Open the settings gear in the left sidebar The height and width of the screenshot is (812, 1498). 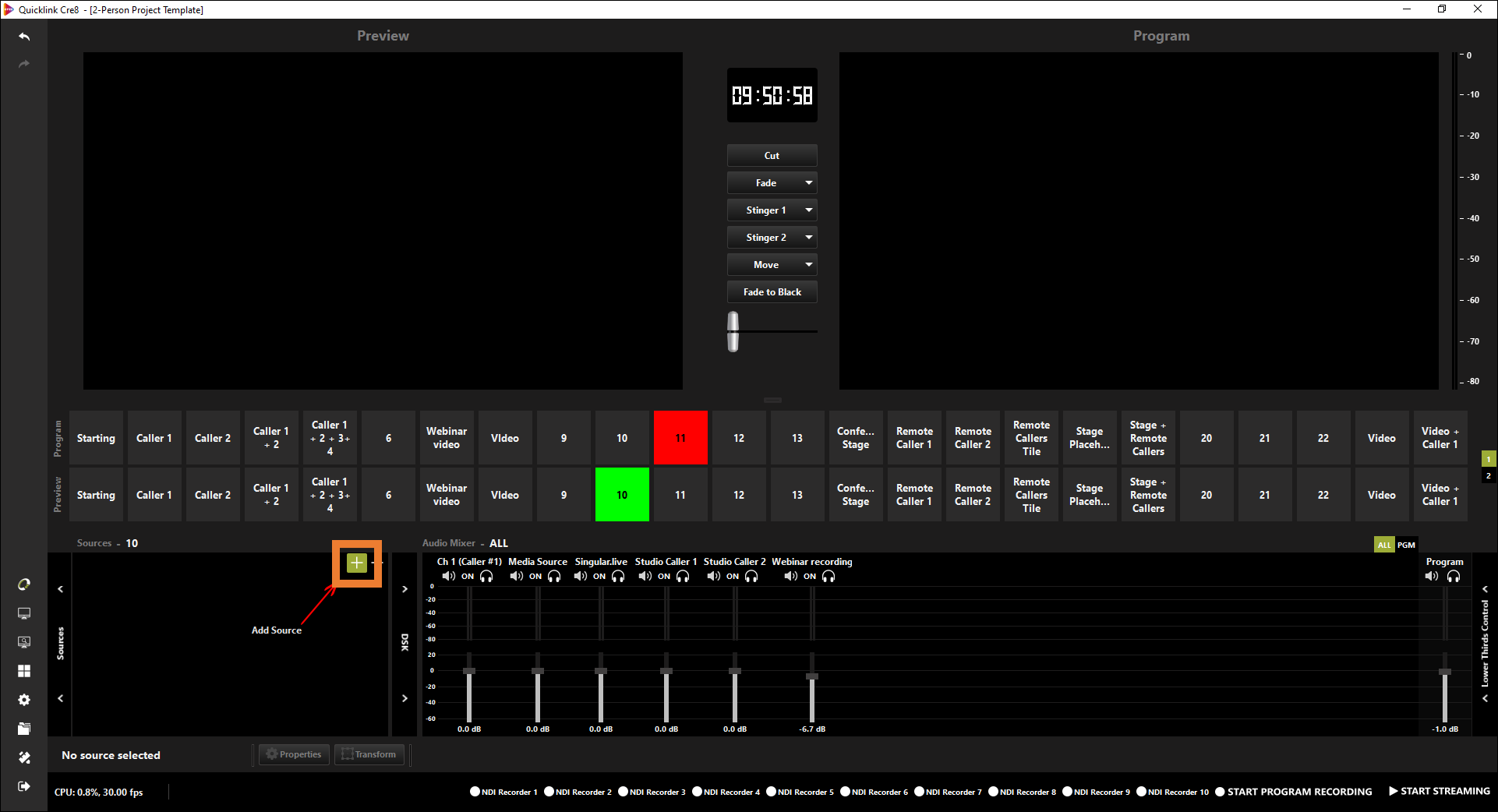point(24,700)
